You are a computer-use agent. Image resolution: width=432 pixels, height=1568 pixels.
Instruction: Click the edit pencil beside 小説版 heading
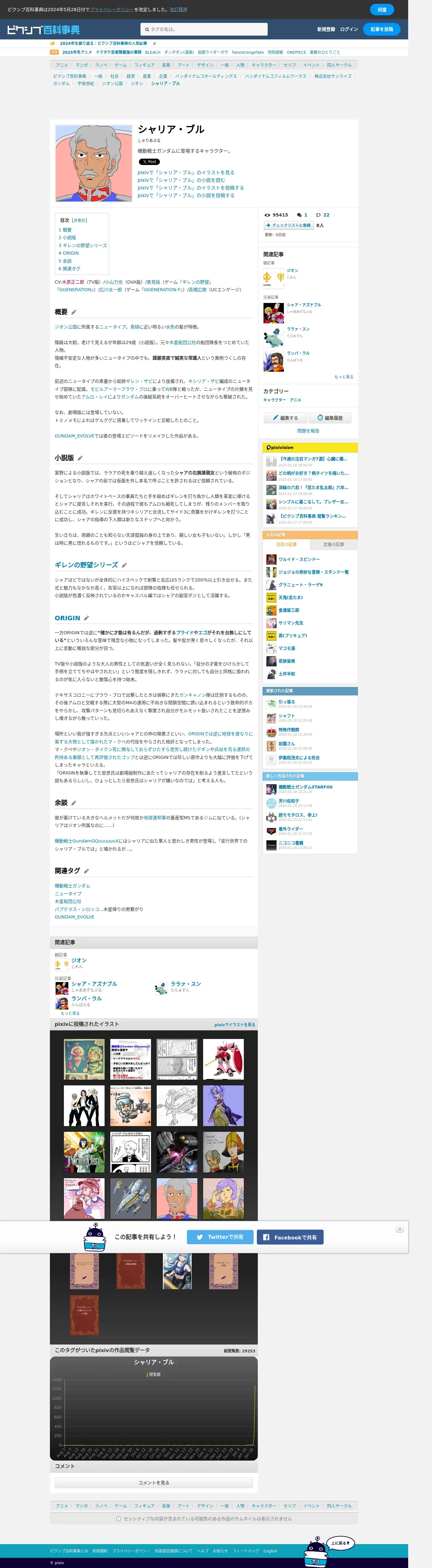click(80, 458)
